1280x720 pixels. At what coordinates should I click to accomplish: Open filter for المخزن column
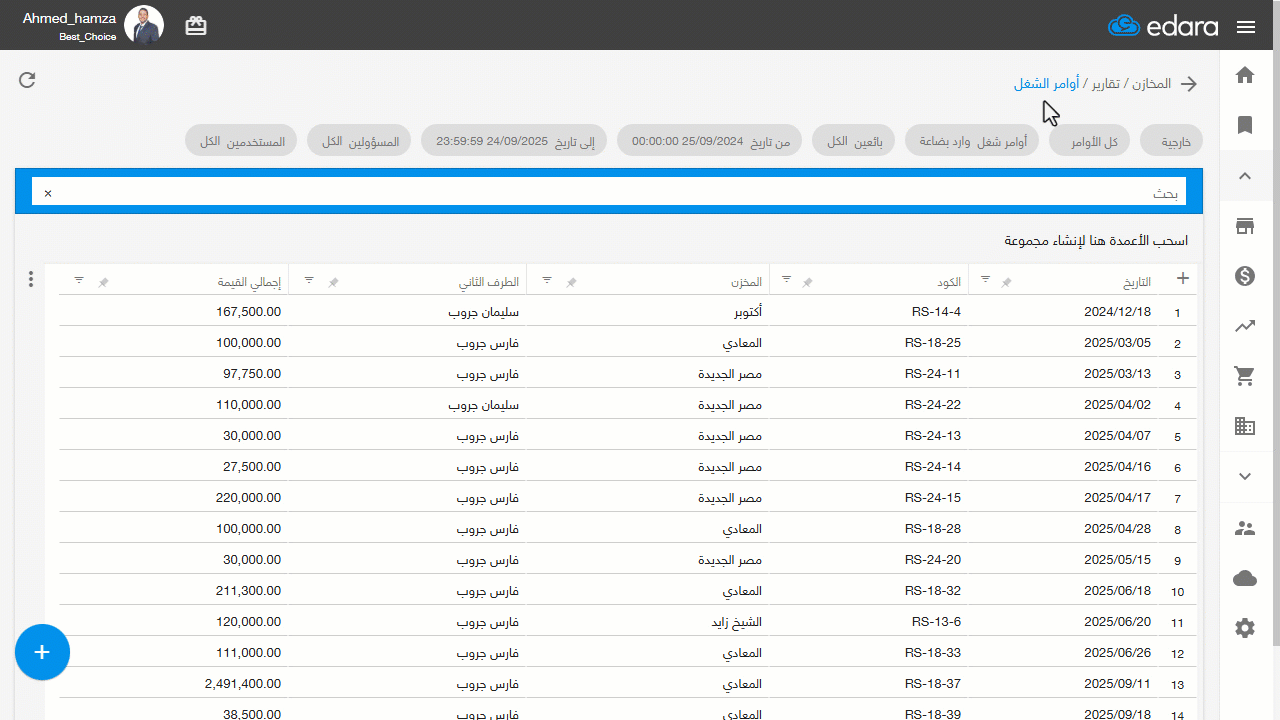(547, 279)
